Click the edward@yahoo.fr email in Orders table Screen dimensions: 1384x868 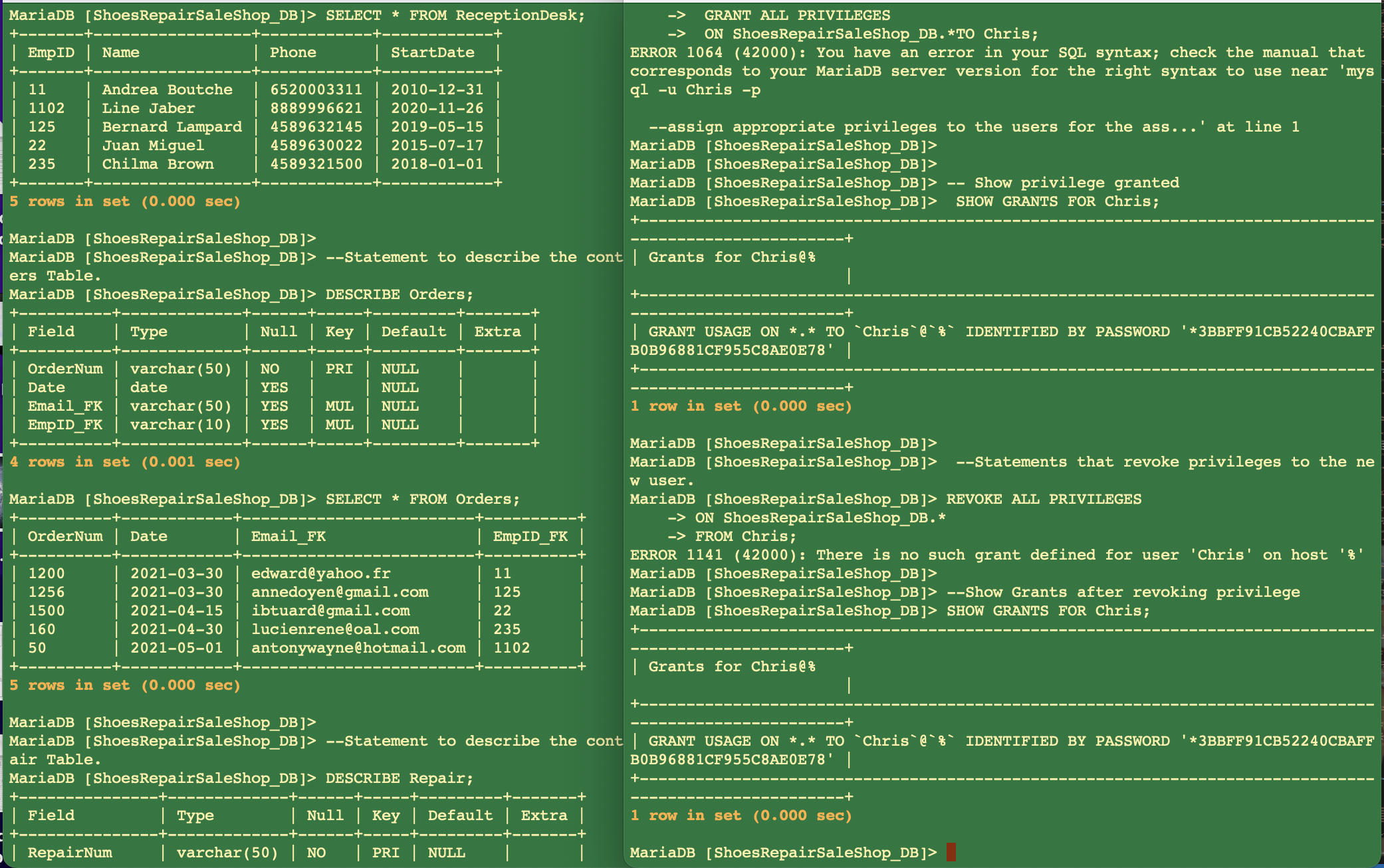click(x=320, y=573)
